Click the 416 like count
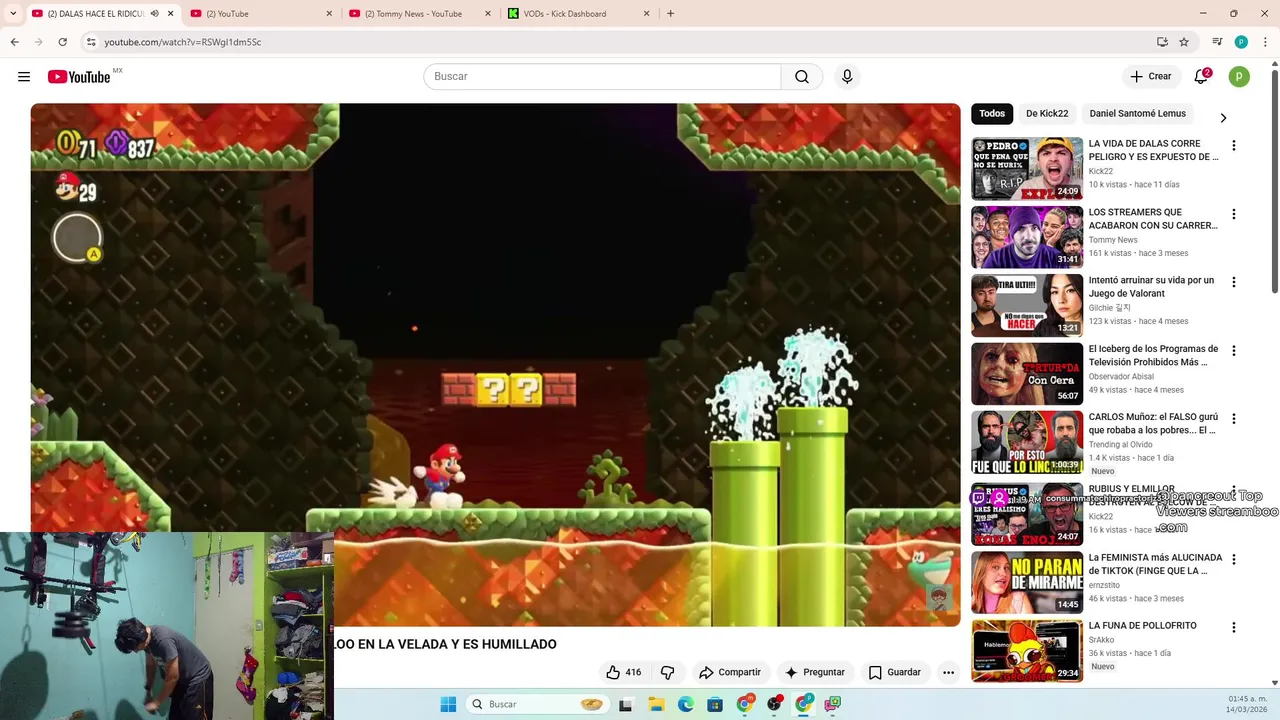1280x720 pixels. point(633,672)
